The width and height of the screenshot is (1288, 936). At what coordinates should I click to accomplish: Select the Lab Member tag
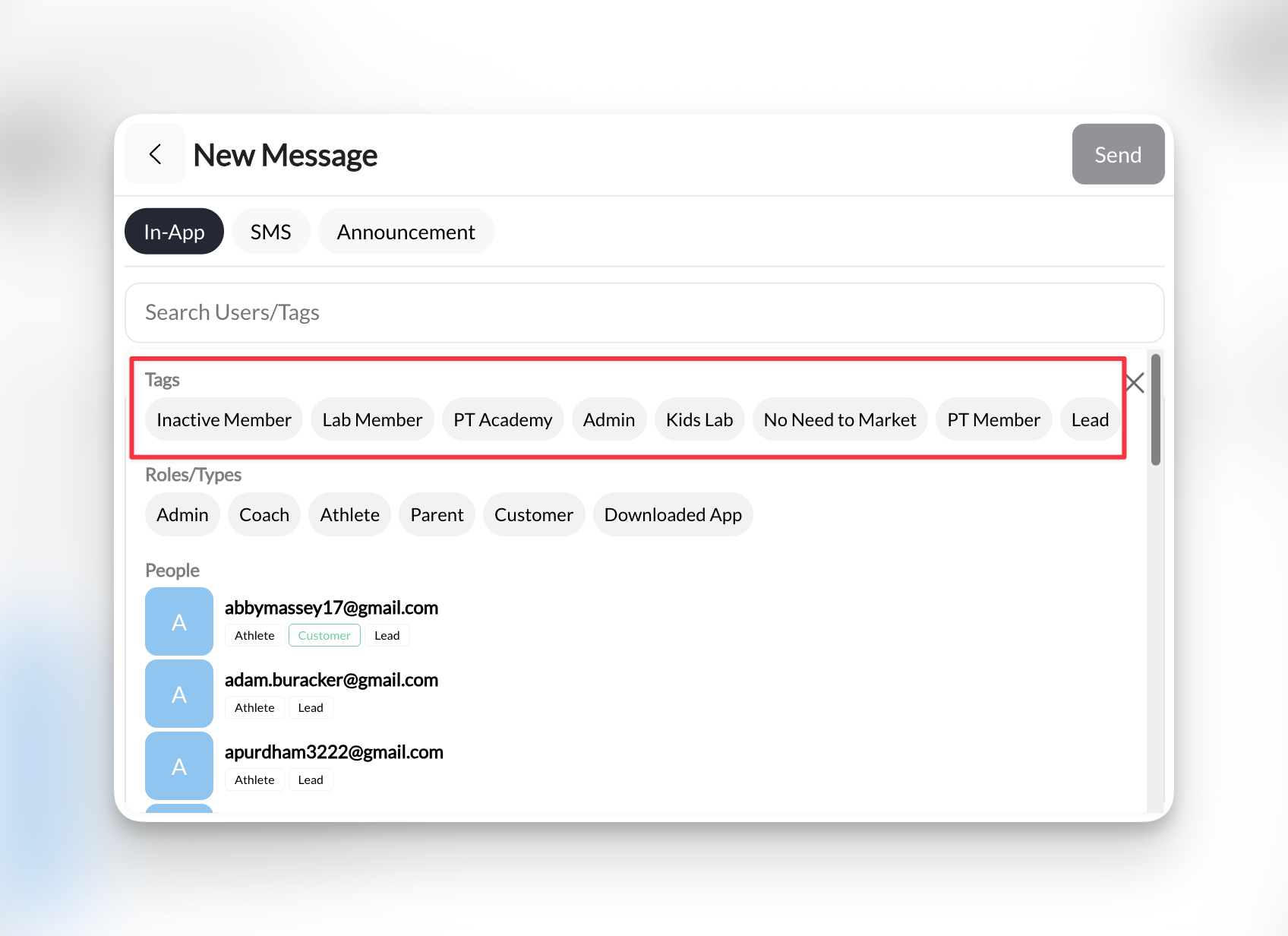pyautogui.click(x=371, y=419)
